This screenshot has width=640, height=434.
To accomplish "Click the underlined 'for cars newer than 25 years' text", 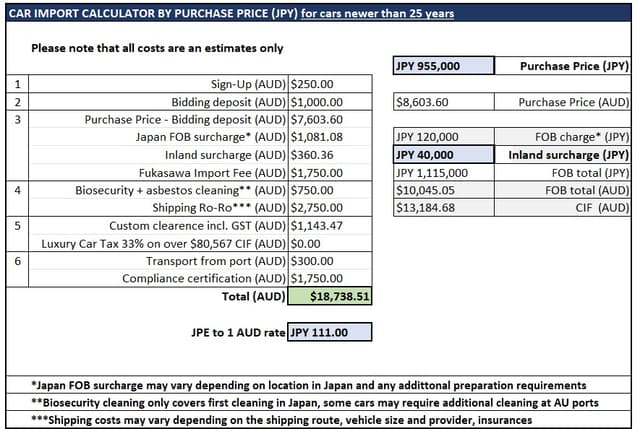I will pyautogui.click(x=378, y=13).
